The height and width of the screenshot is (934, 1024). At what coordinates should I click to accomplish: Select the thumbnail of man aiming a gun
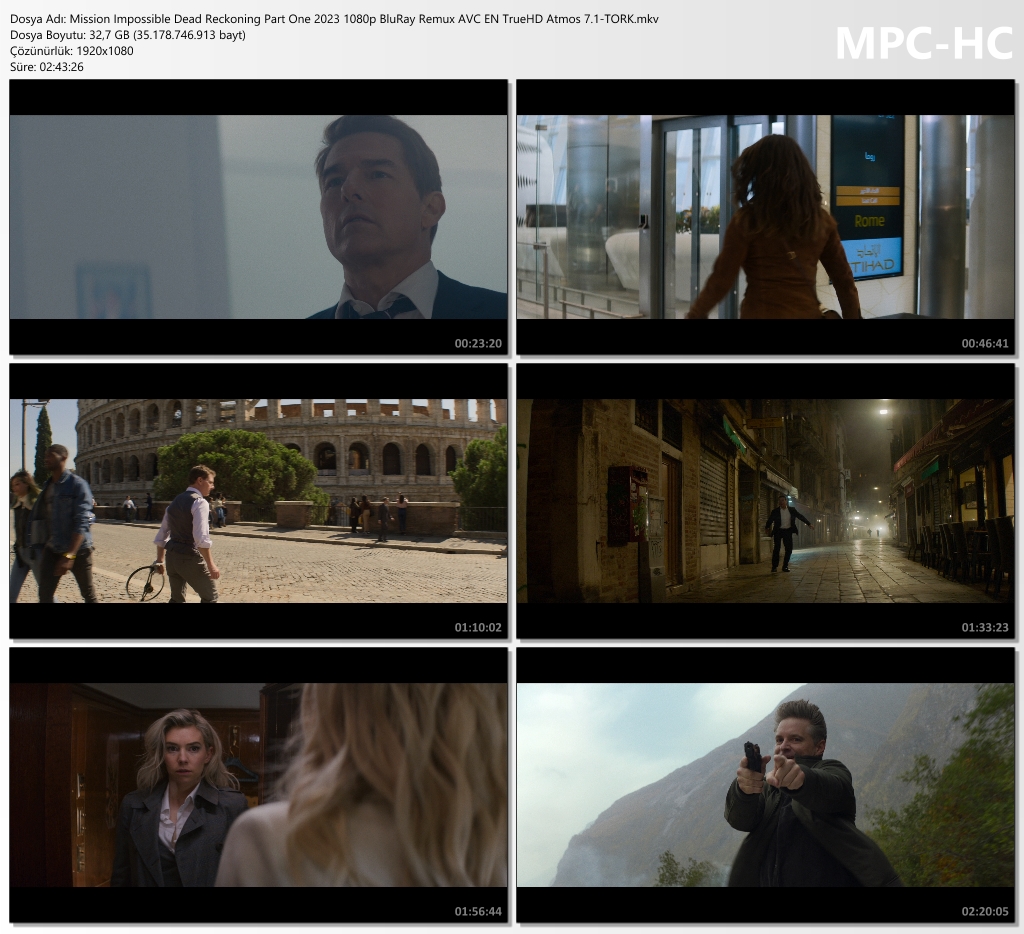point(765,785)
